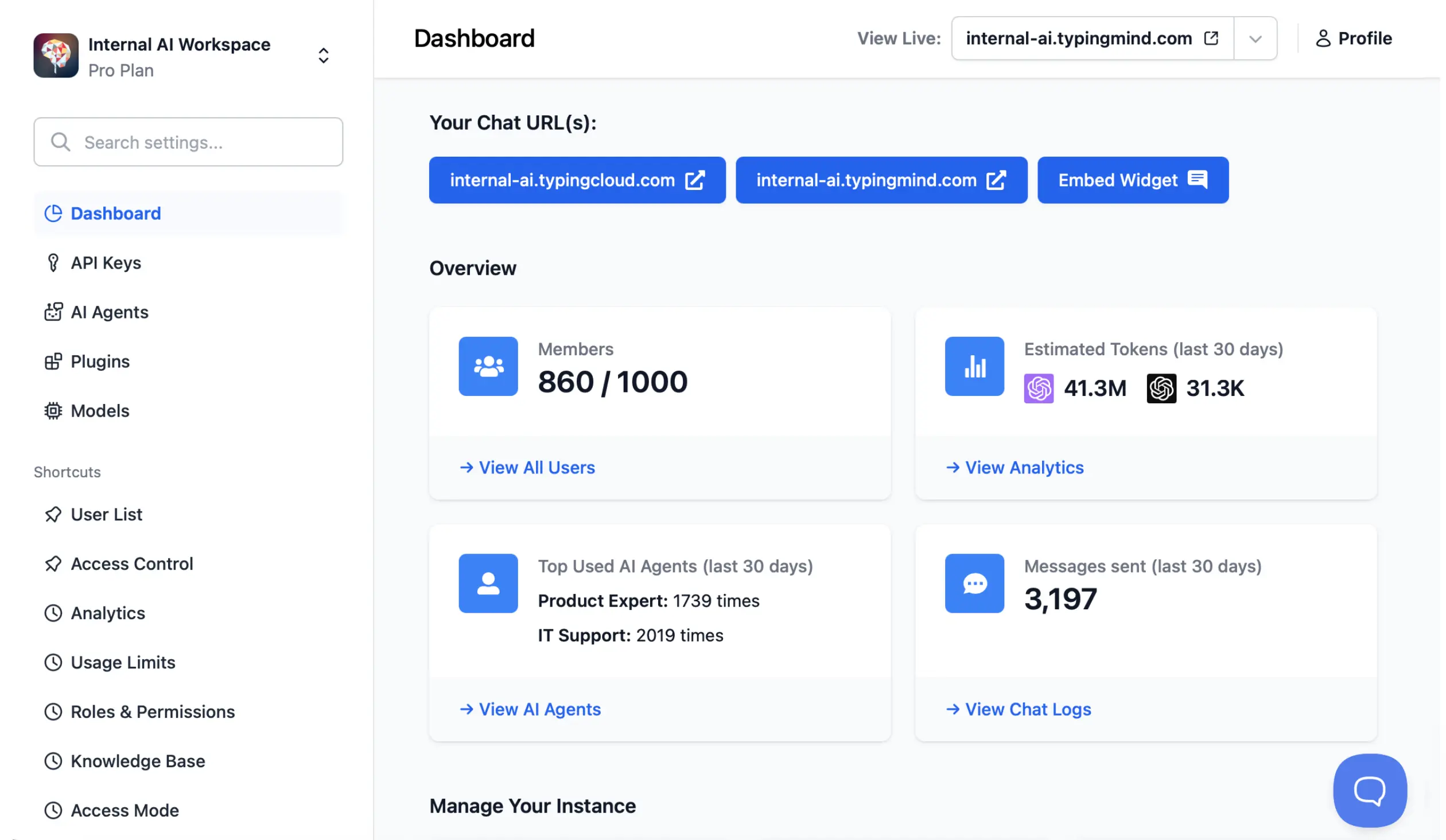Click inside the Search settings field

(188, 142)
